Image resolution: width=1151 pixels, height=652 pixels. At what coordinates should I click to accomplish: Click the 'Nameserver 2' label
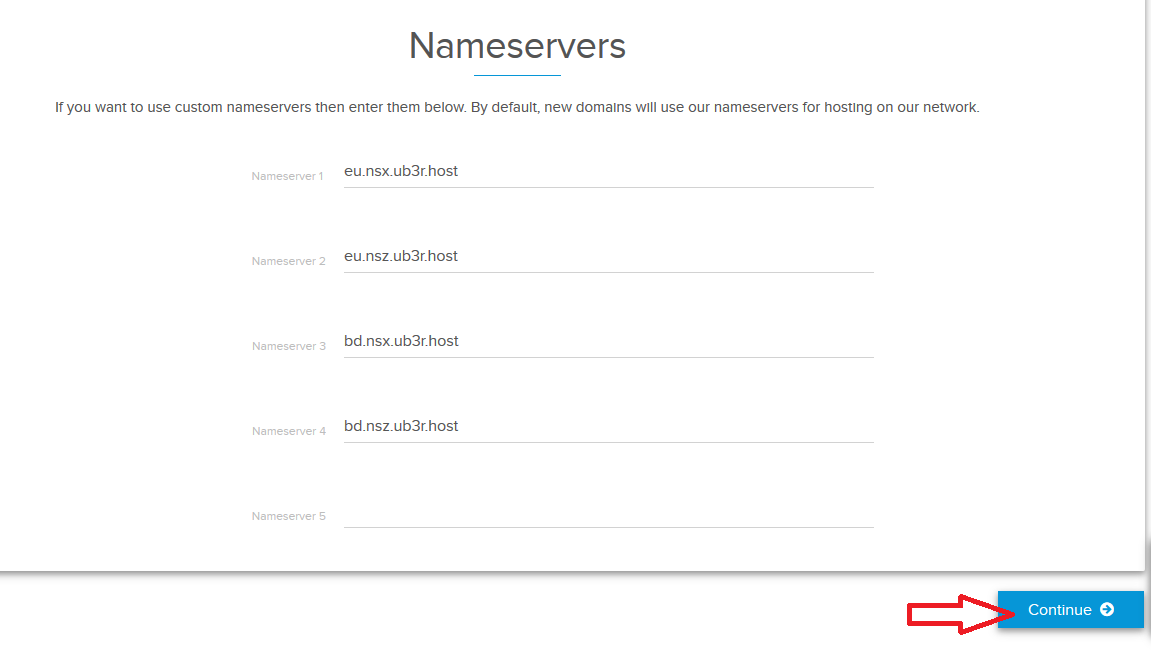pos(288,261)
